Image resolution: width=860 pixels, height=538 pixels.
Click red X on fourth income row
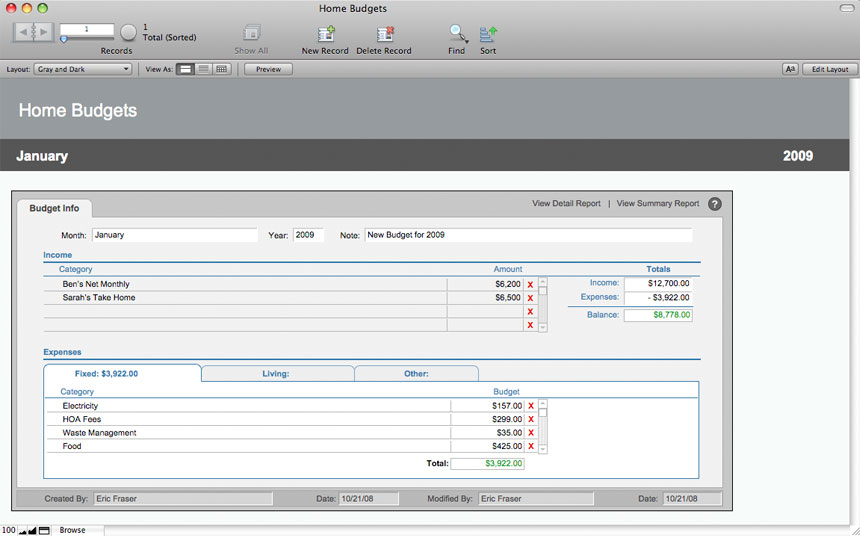pos(530,325)
